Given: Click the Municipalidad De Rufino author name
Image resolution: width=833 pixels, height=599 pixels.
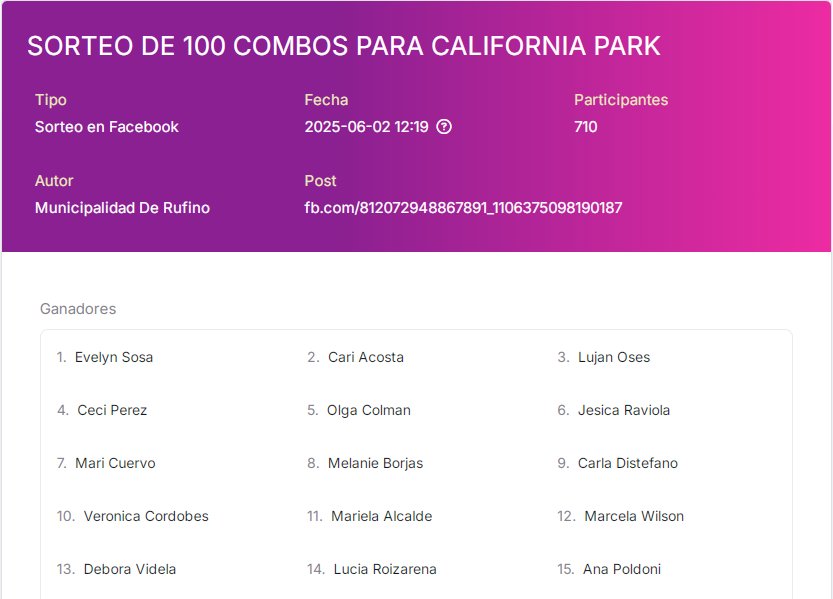Looking at the screenshot, I should click(x=122, y=208).
